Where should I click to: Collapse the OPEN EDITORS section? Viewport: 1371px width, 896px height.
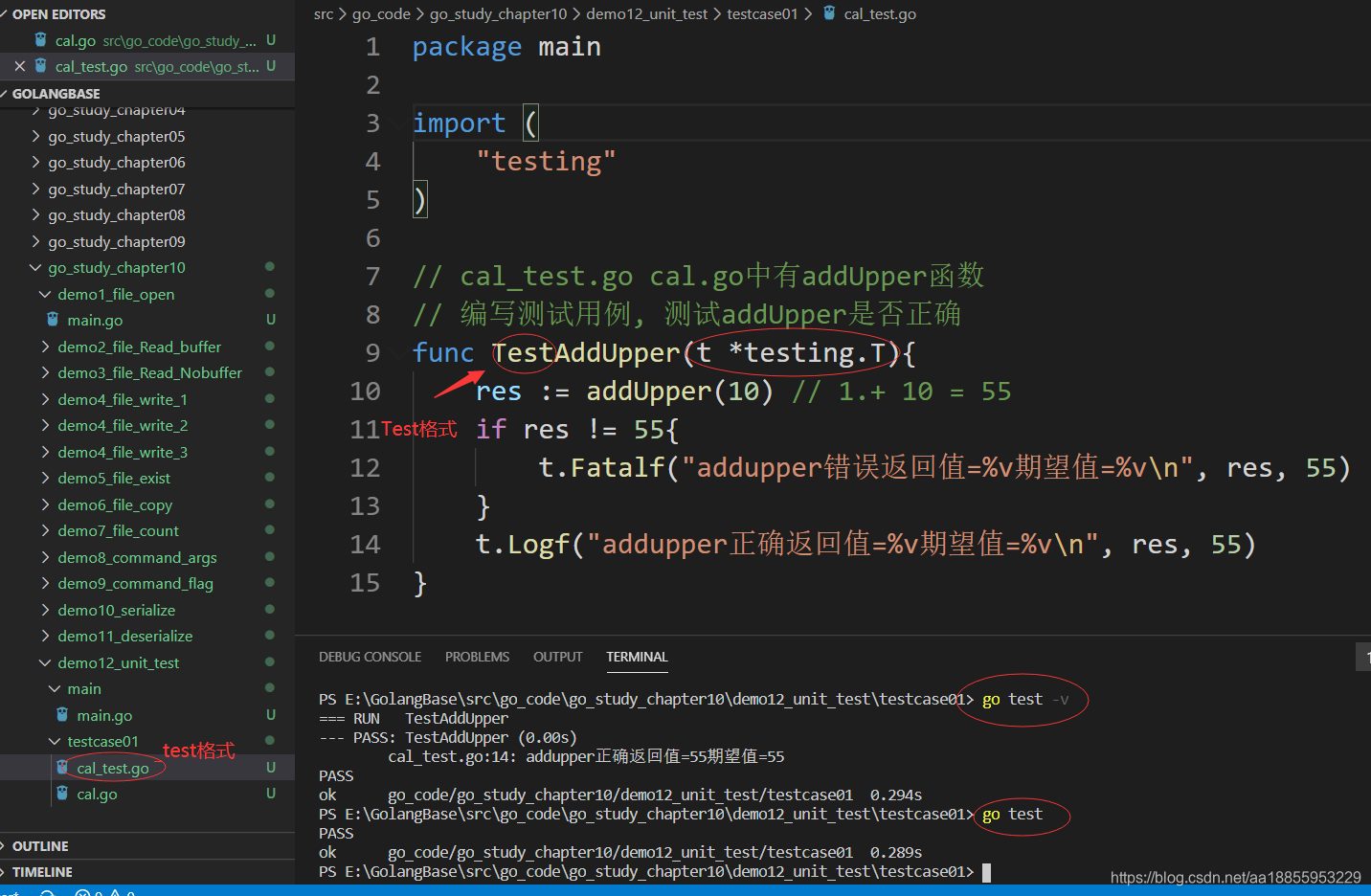6,14
